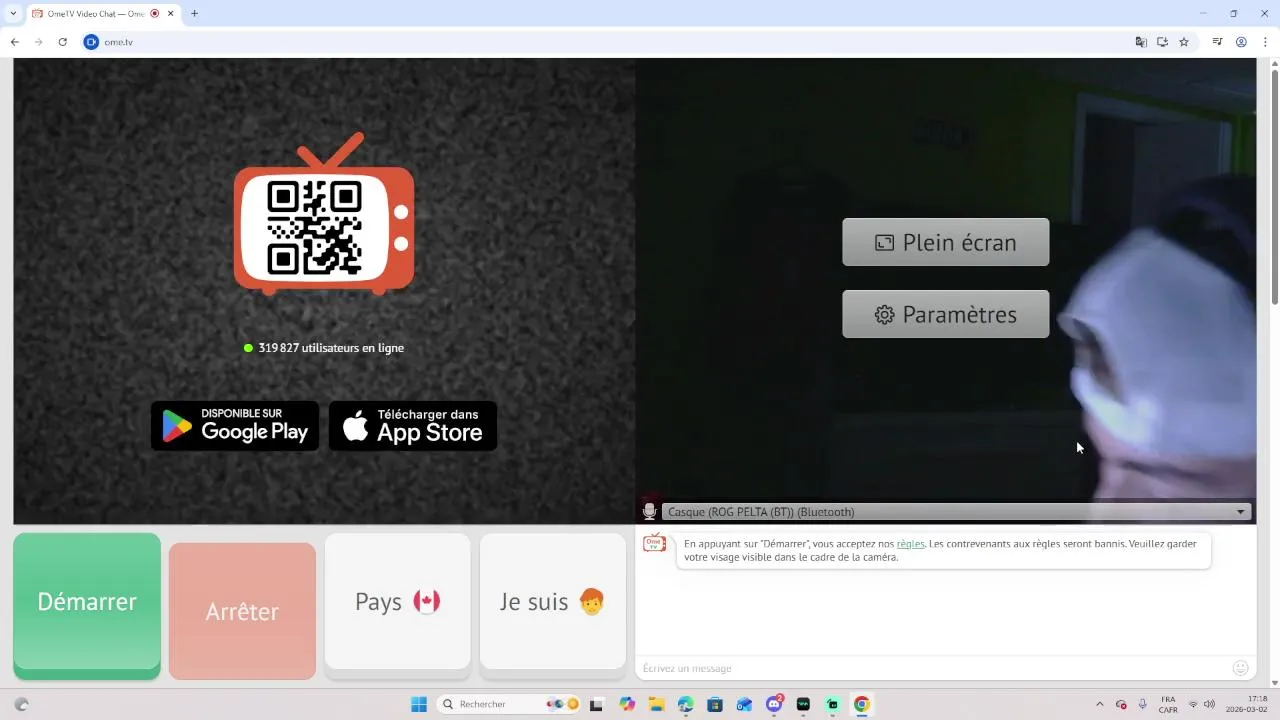The image size is (1280, 720).
Task: Click the translate page icon
Action: (x=1141, y=42)
